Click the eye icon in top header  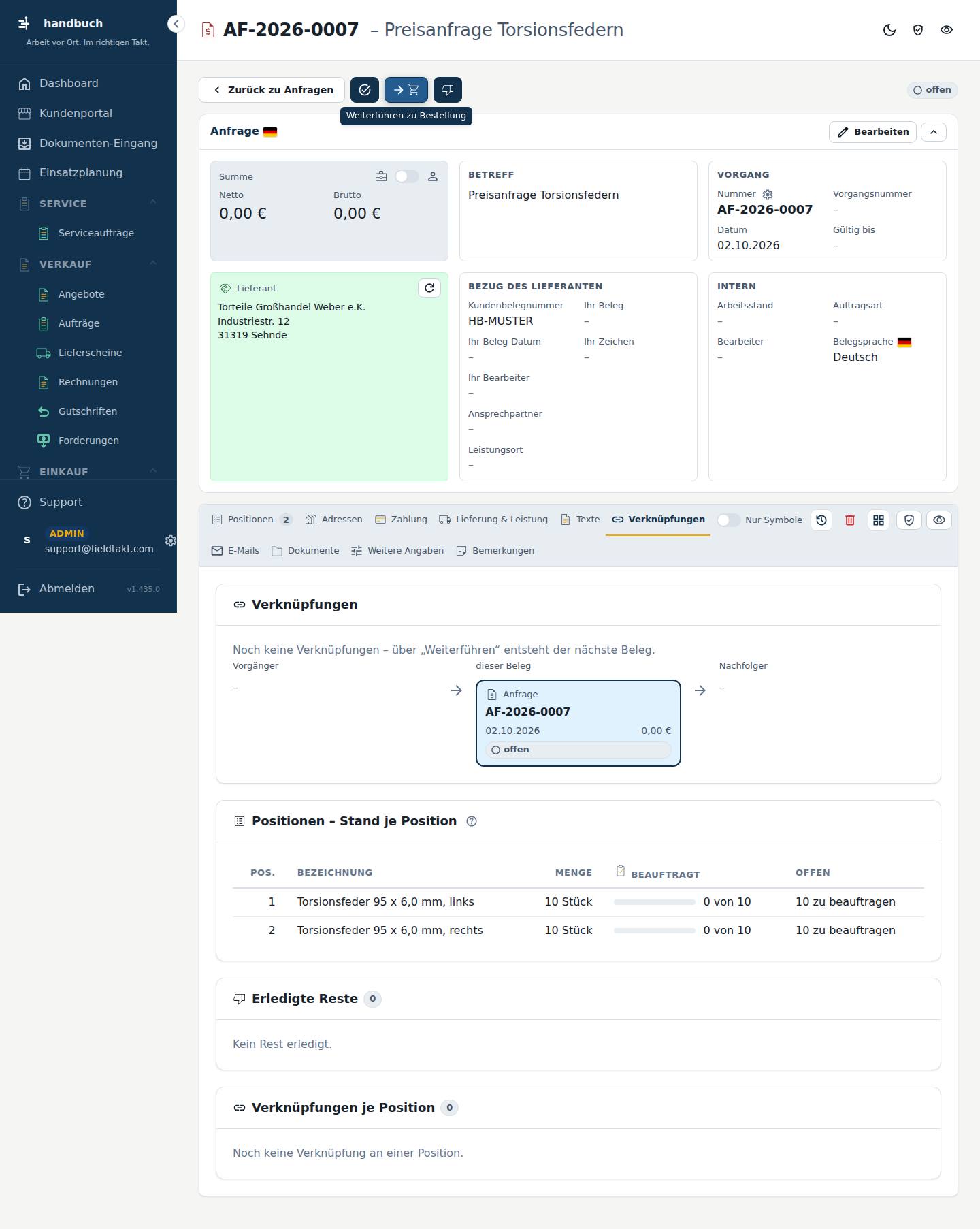tap(947, 30)
